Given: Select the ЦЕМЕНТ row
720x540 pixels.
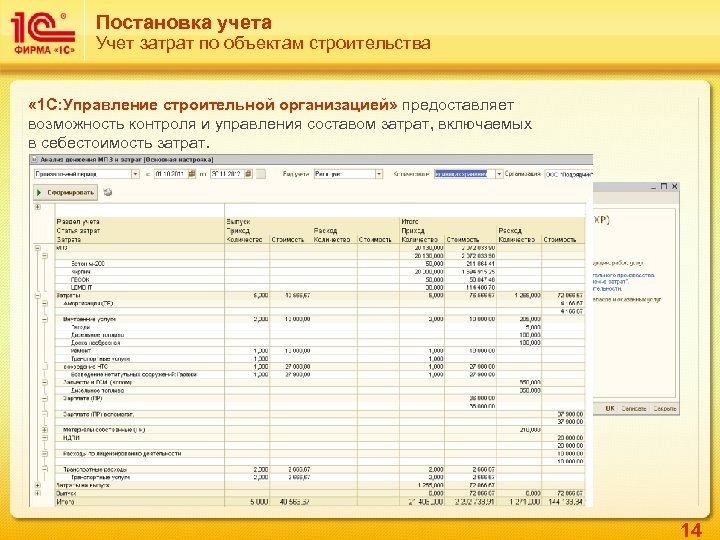Looking at the screenshot, I should (x=320, y=287).
